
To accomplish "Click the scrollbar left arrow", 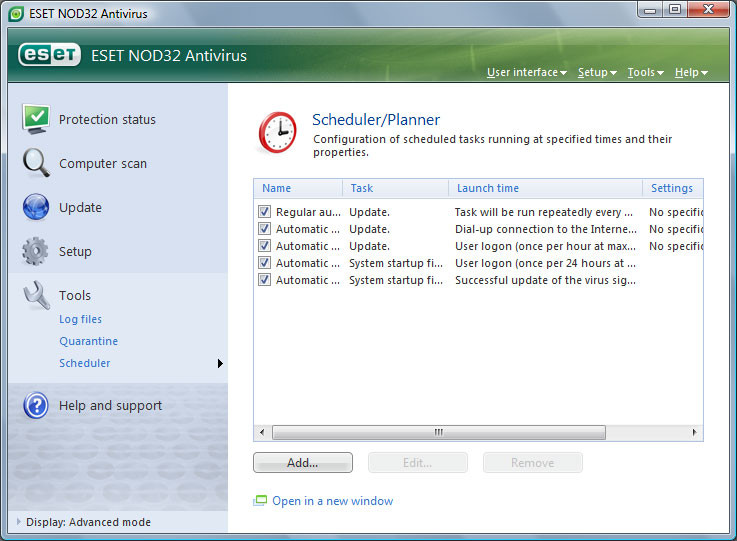I will (x=262, y=432).
